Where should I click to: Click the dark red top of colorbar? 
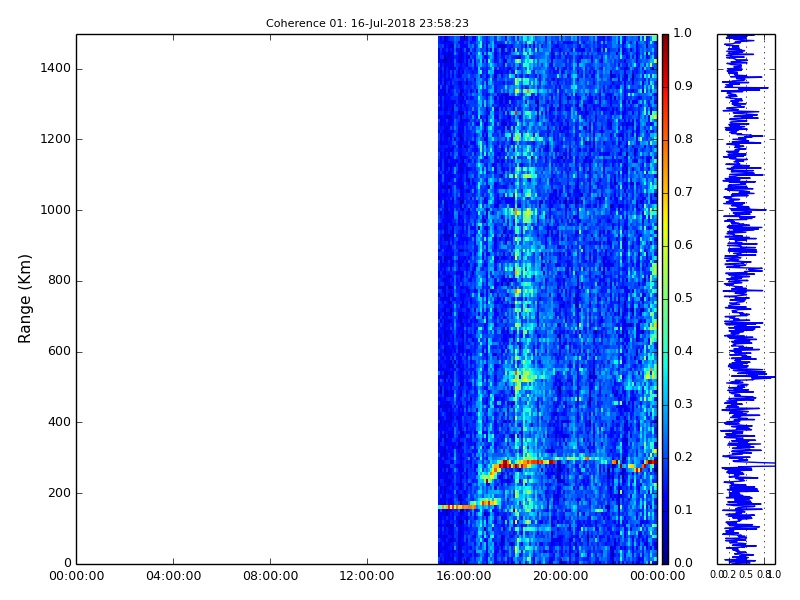pos(665,38)
